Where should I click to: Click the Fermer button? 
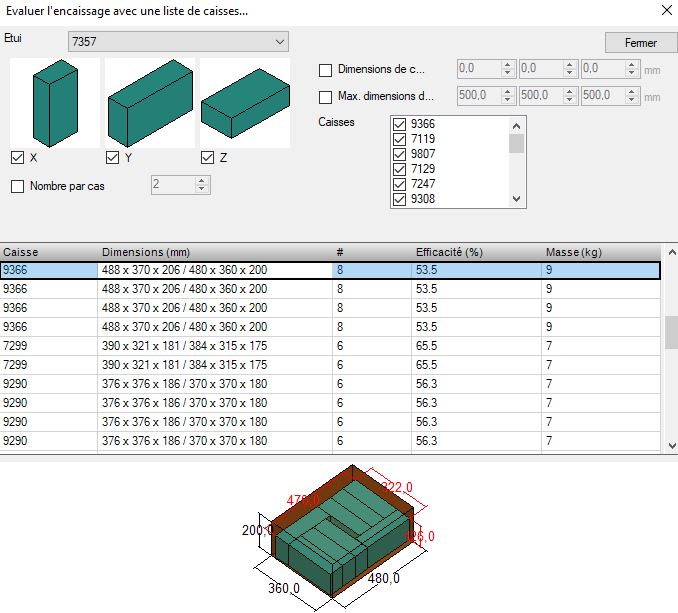tap(641, 43)
